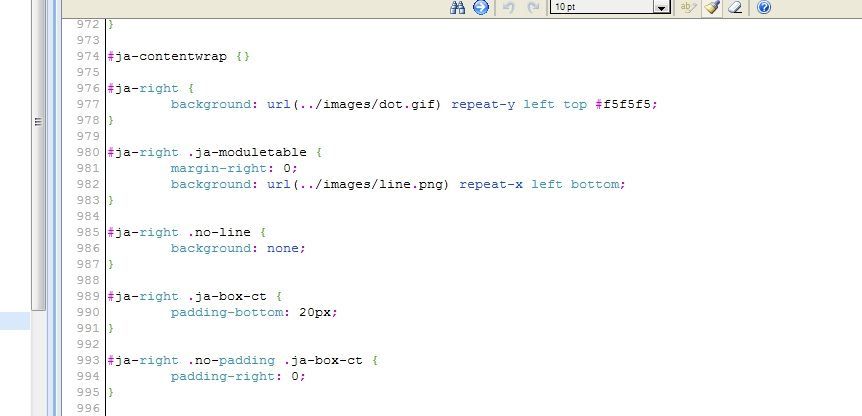This screenshot has width=862, height=416.
Task: Click the repeat-y keyword on line 977
Action: 483,104
